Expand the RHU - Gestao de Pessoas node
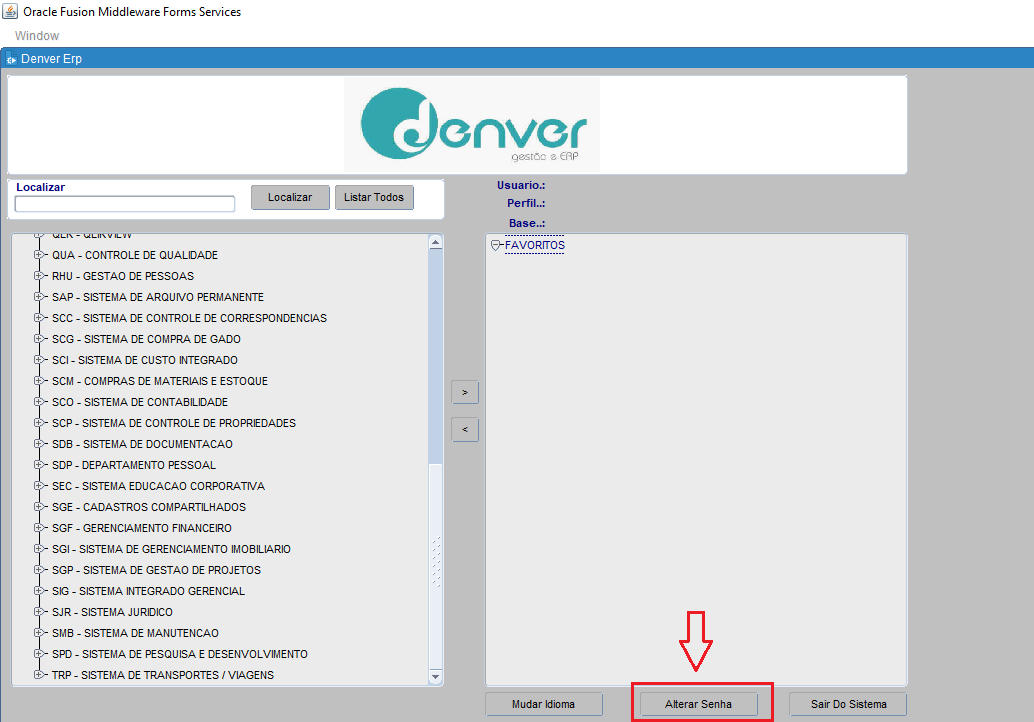The width and height of the screenshot is (1034, 722). (39, 276)
